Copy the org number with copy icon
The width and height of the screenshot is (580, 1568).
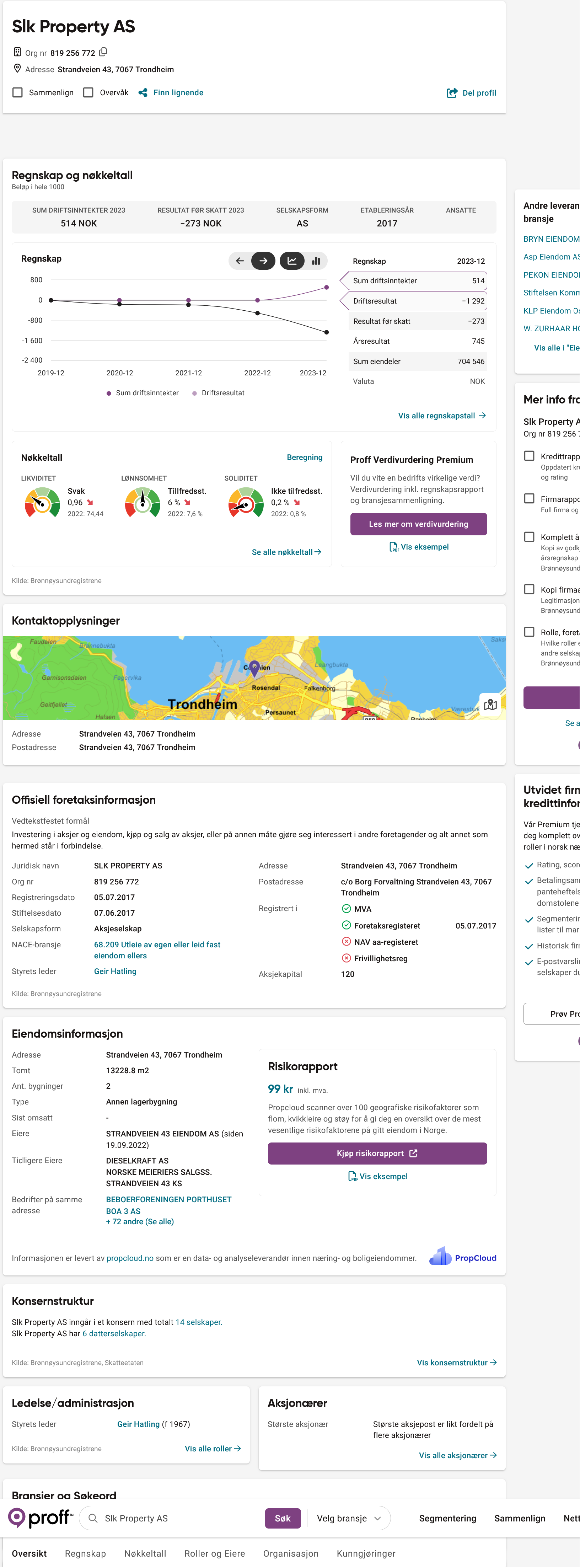click(x=103, y=52)
